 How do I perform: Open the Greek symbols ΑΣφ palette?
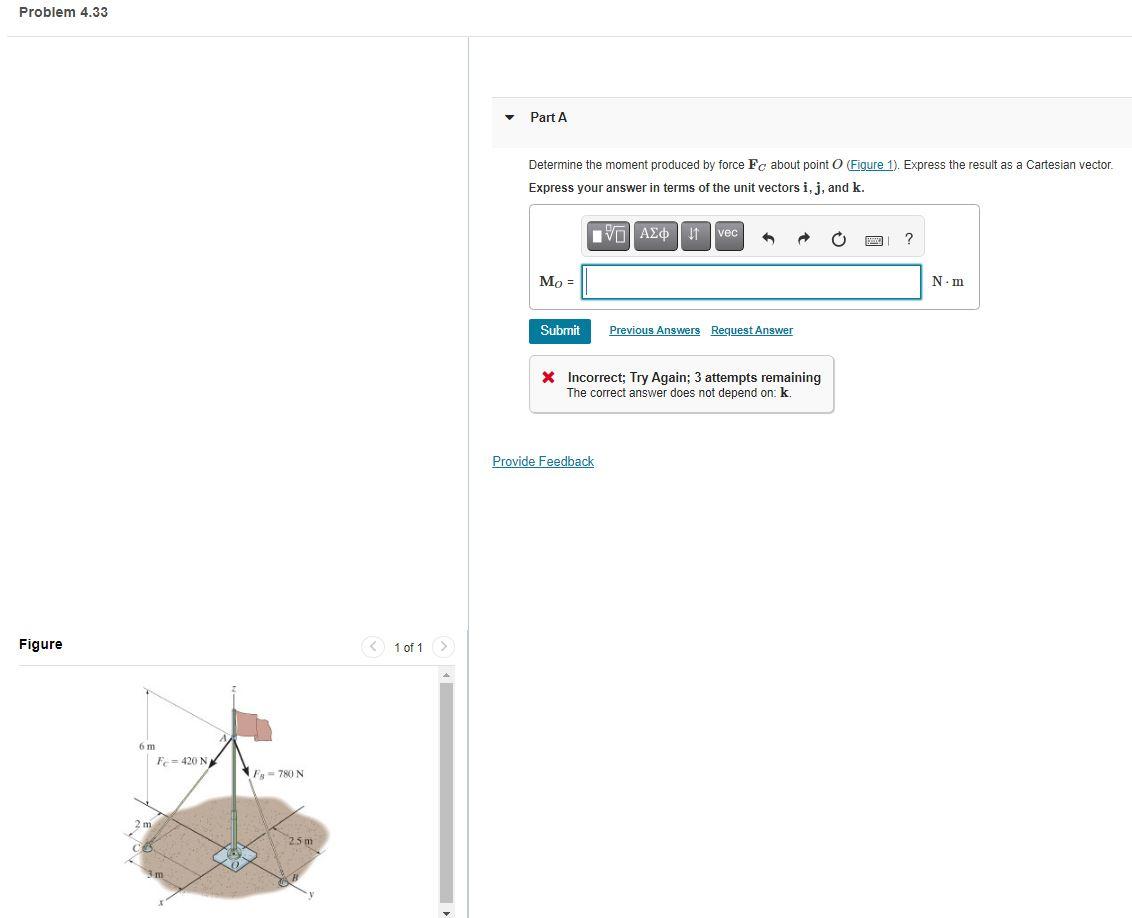click(x=655, y=235)
